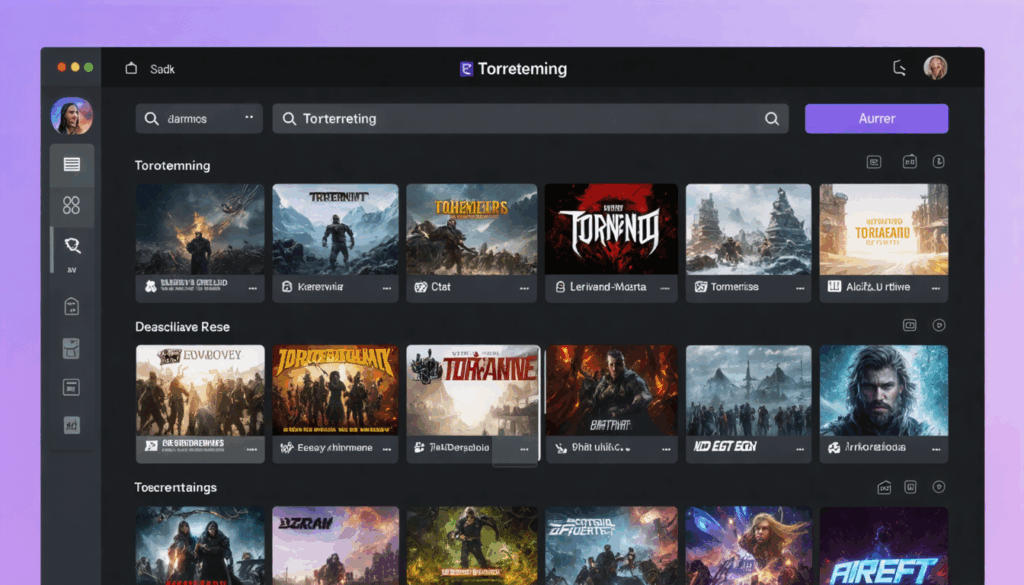Click the Eeeay chimmene card title
This screenshot has width=1024, height=585.
point(335,448)
